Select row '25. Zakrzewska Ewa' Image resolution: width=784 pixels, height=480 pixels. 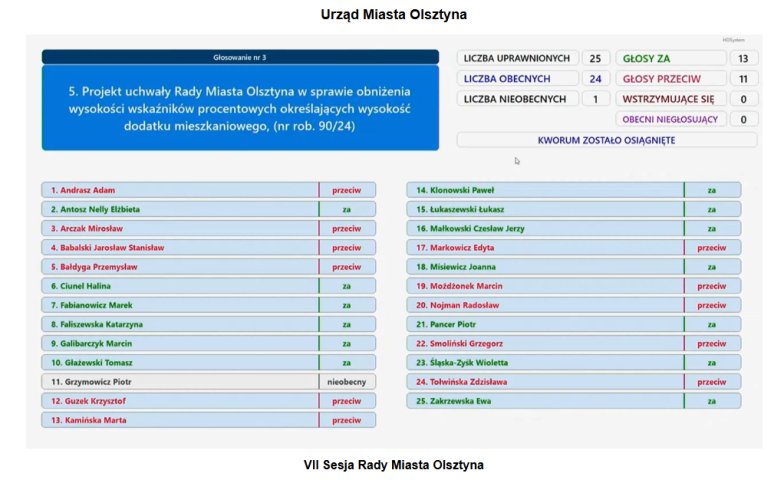tap(574, 401)
